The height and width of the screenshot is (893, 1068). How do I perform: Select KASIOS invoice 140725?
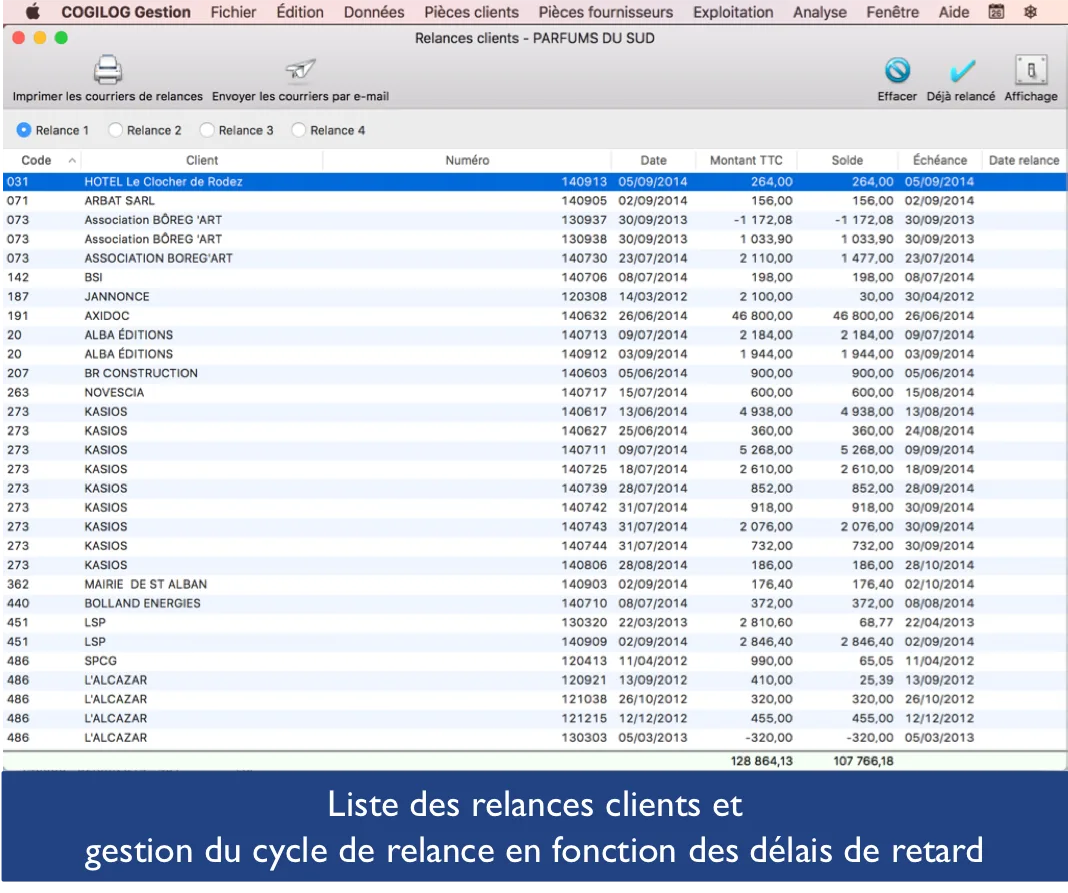point(534,469)
